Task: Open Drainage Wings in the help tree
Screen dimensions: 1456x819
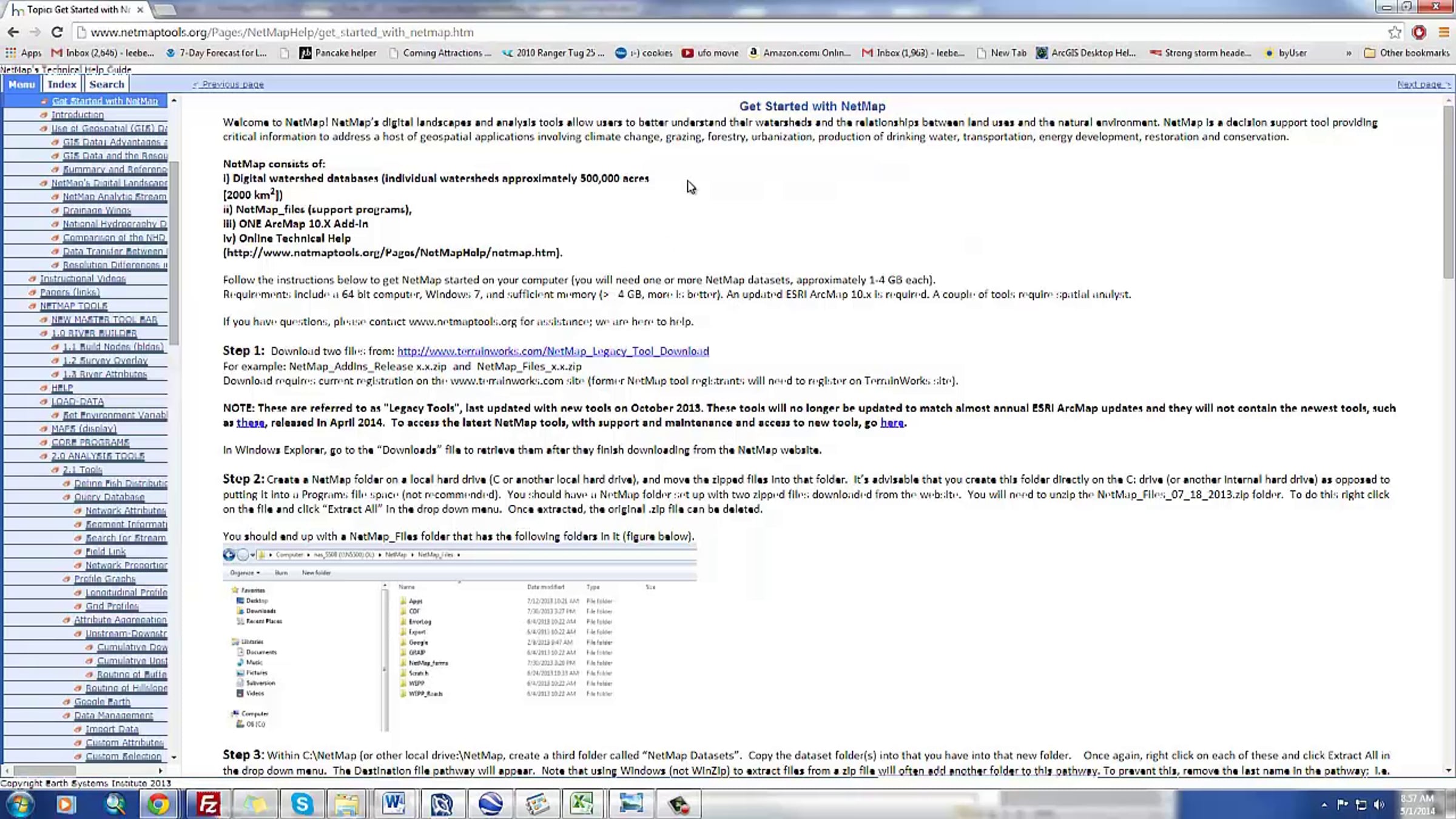Action: tap(96, 211)
